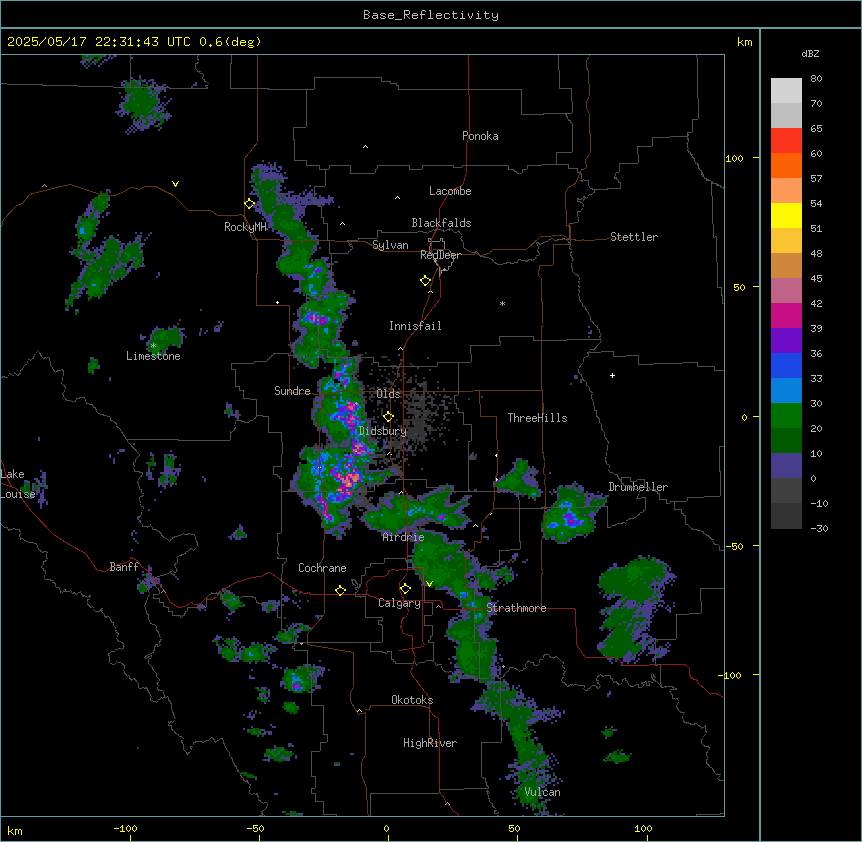Screen dimensions: 862x842
Task: Select the RedDeer label
Action: [440, 255]
